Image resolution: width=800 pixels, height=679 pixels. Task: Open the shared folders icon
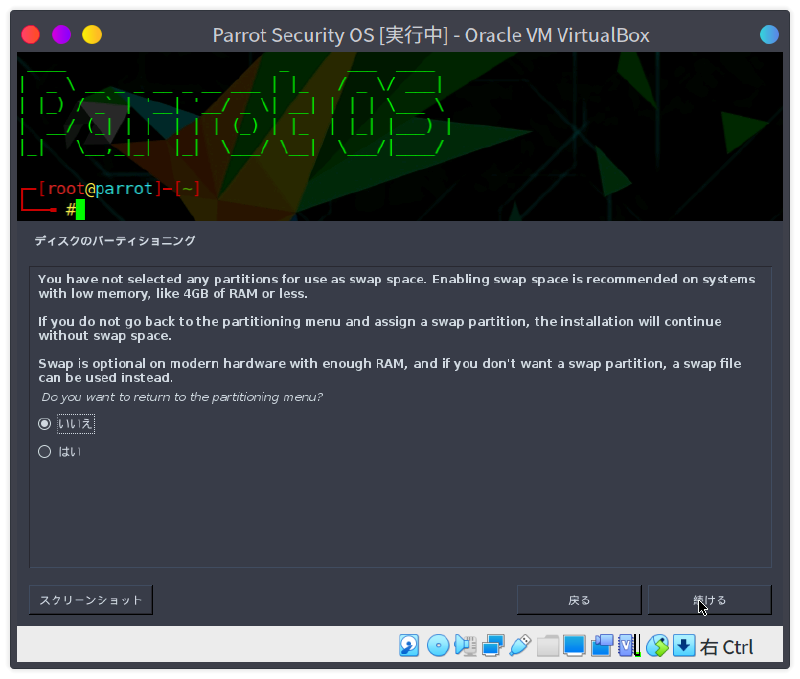[547, 646]
